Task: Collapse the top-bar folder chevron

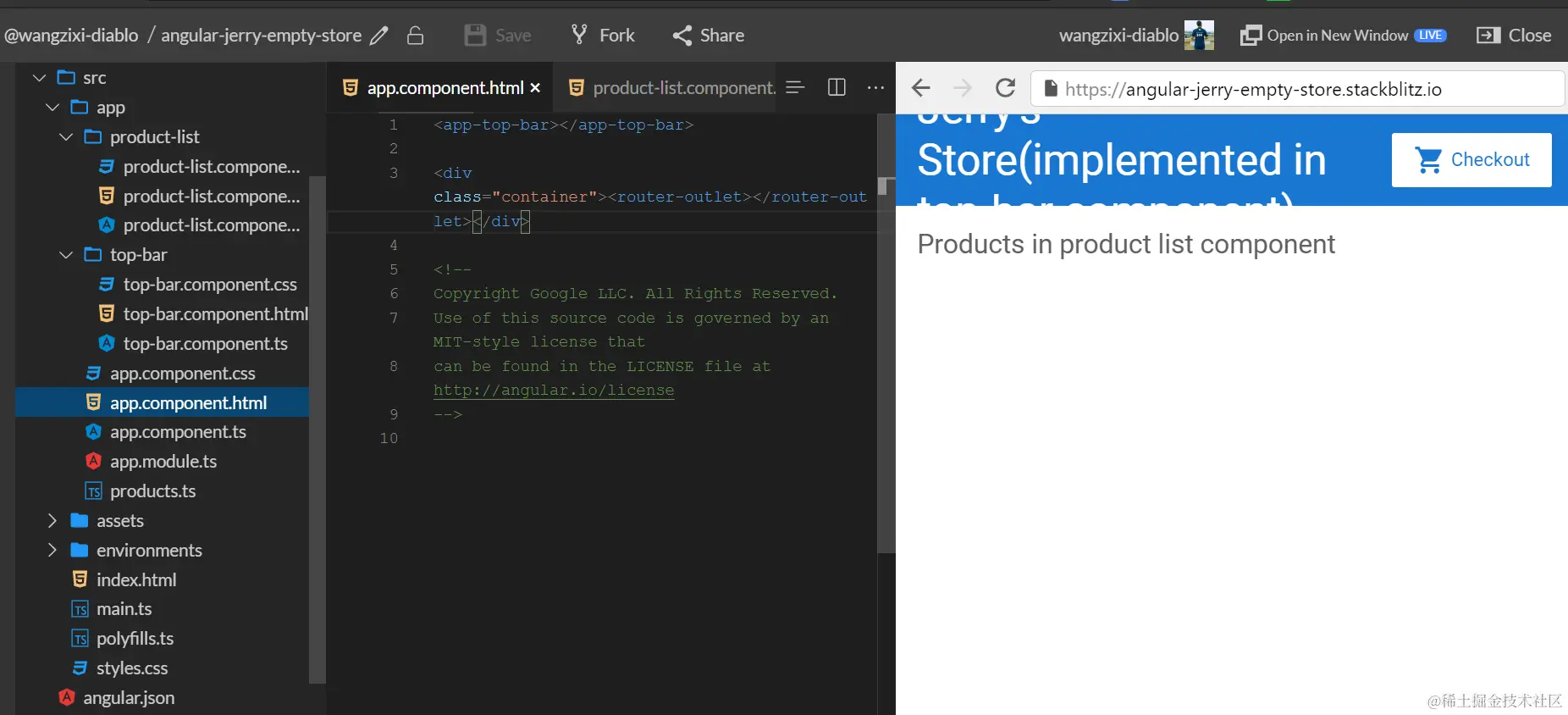Action: tap(66, 255)
